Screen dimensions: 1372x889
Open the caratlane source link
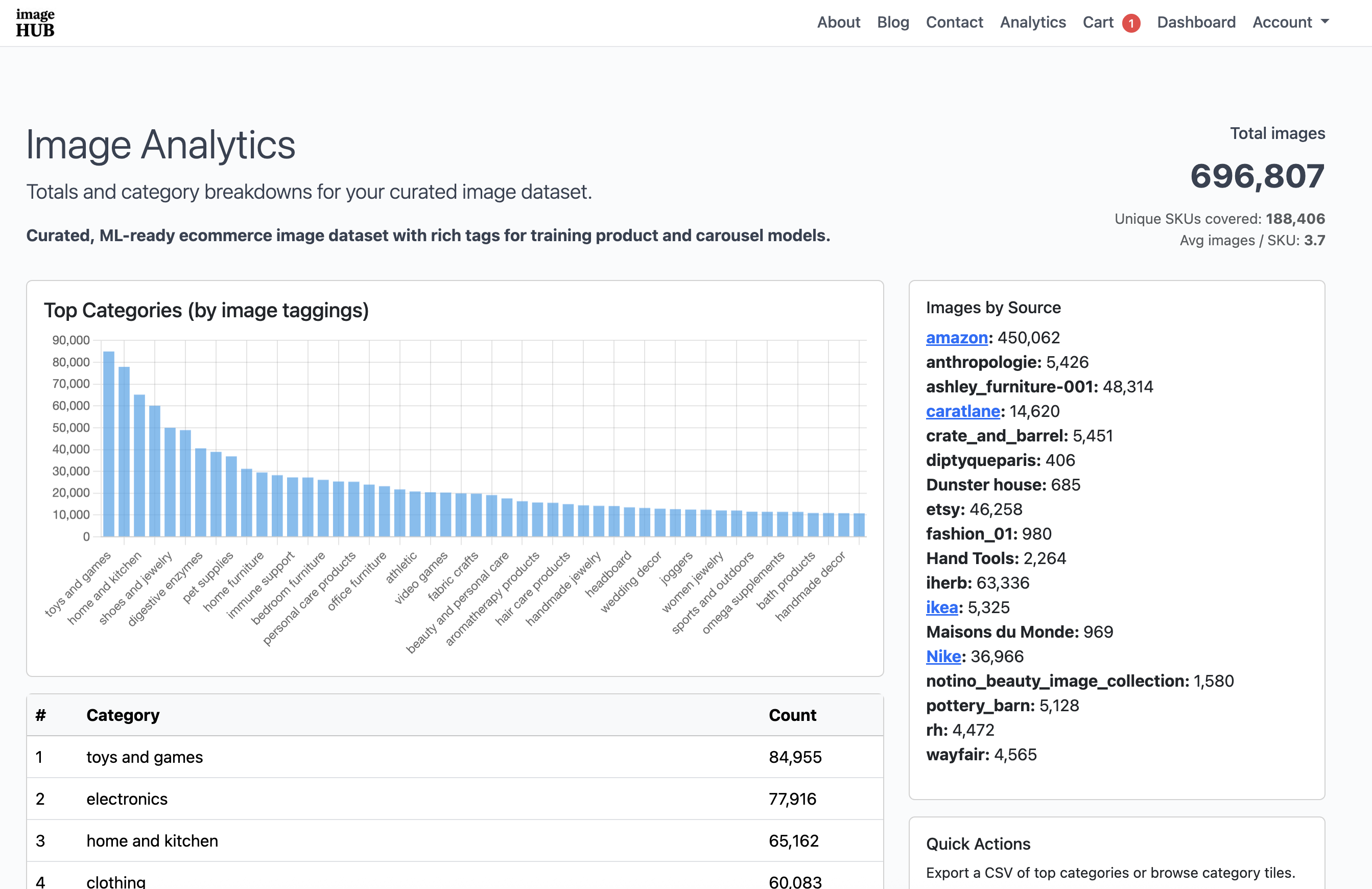(x=963, y=411)
